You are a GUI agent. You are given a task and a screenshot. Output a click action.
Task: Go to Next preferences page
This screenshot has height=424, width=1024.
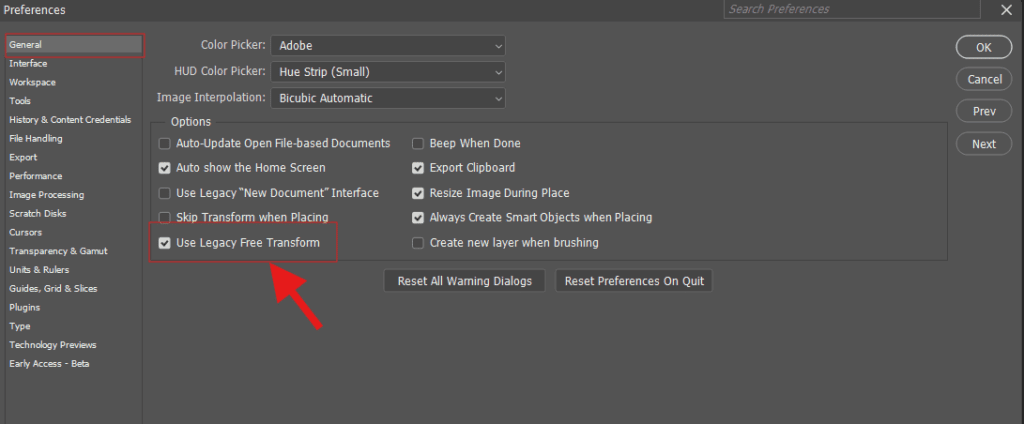[983, 144]
